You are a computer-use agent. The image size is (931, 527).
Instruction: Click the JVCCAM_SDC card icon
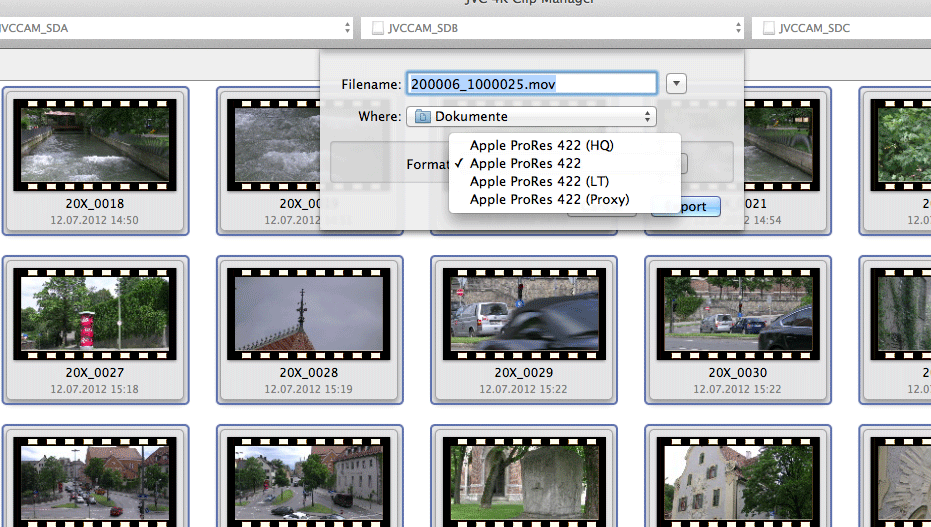click(769, 28)
